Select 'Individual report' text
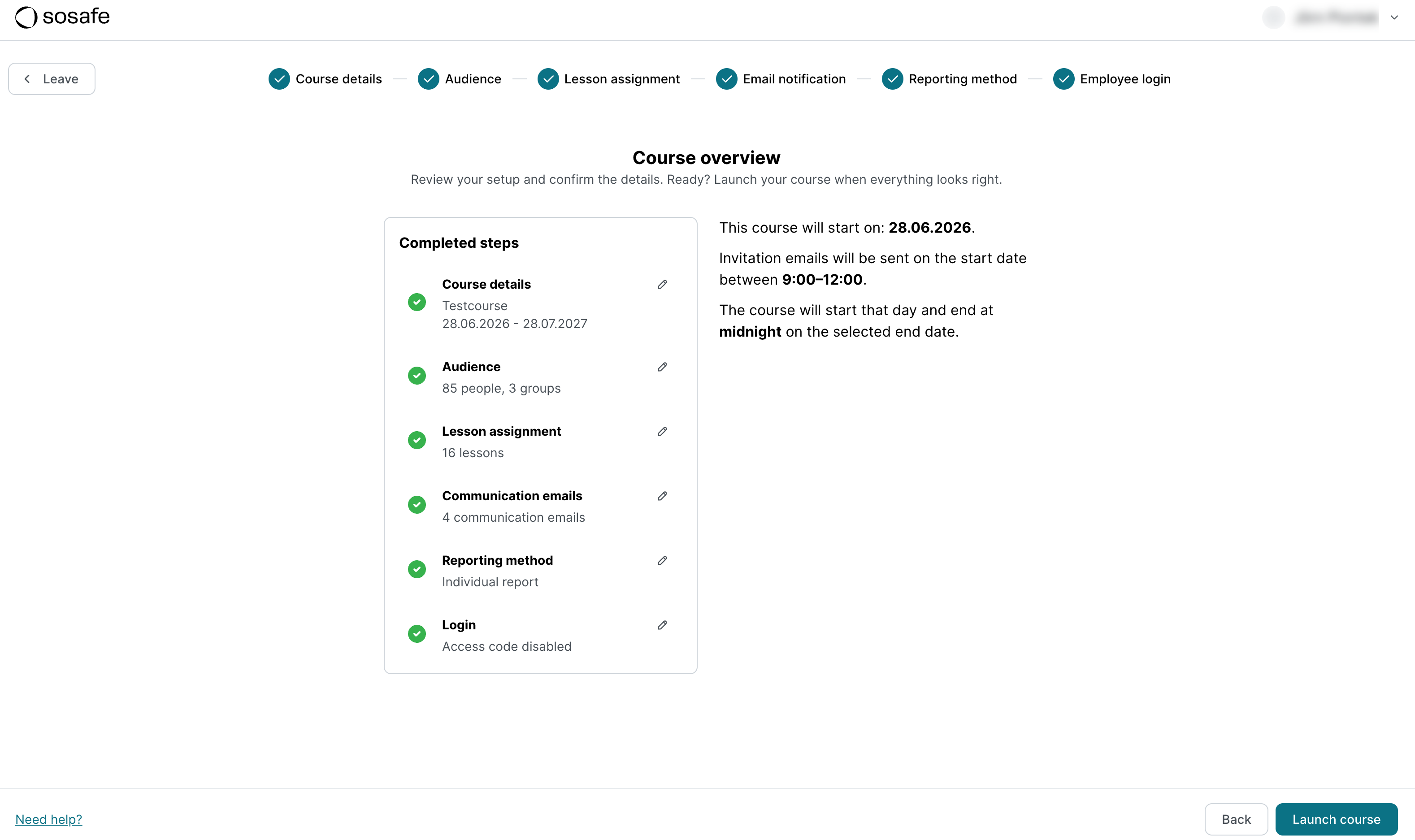The image size is (1415, 840). click(490, 582)
